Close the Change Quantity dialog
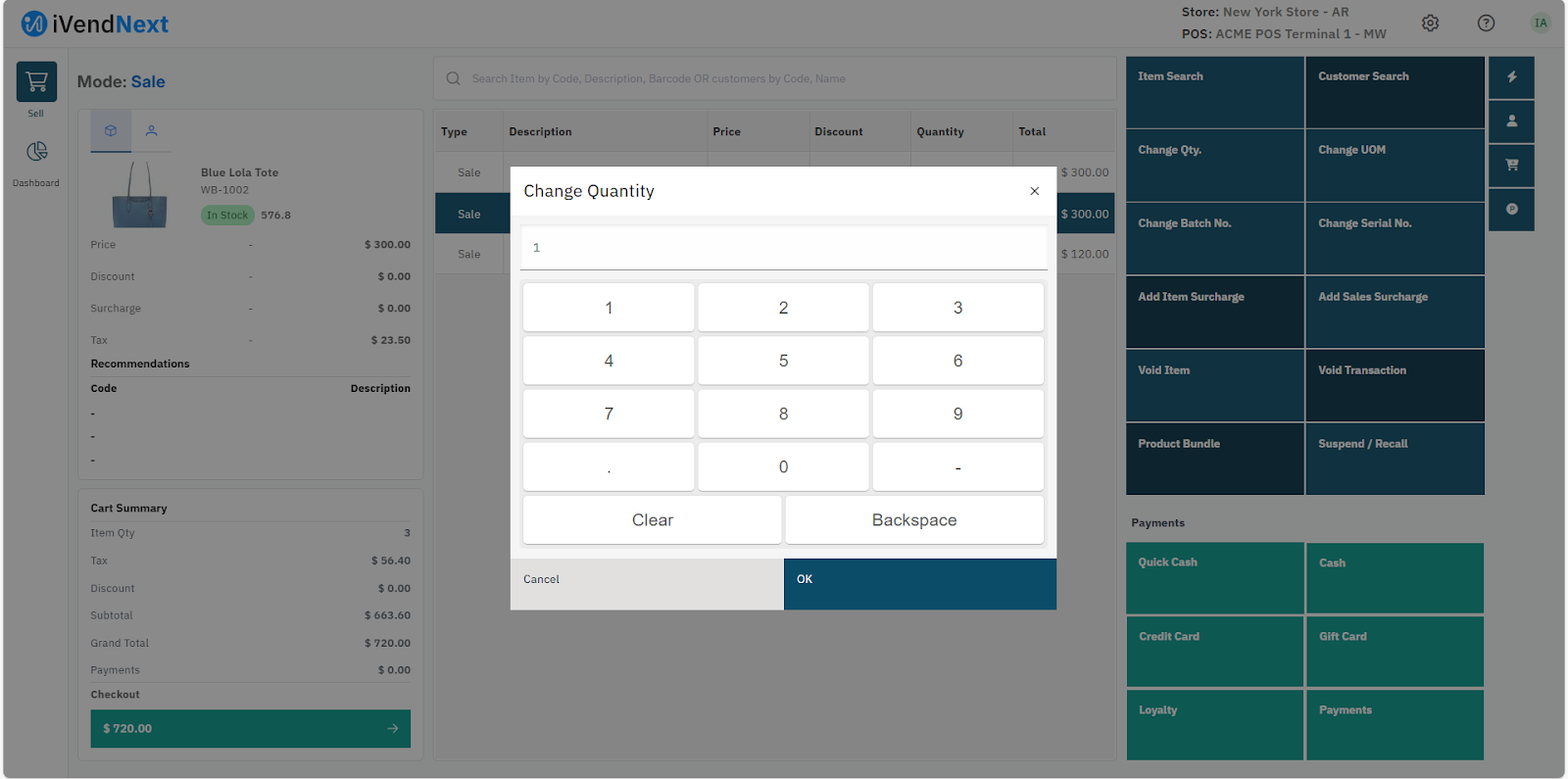Viewport: 1568px width, 779px height. [x=1034, y=191]
